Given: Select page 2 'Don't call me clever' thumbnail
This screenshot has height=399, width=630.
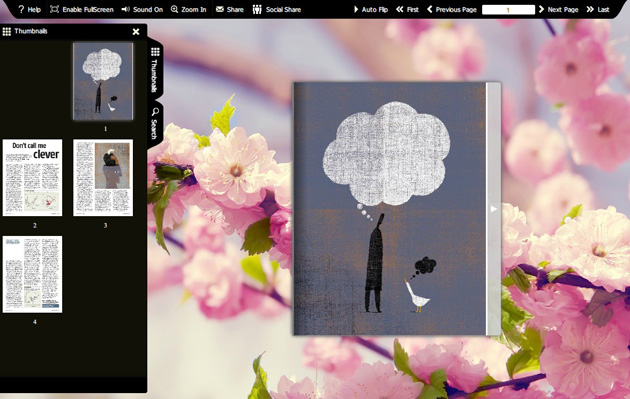Looking at the screenshot, I should 33,178.
